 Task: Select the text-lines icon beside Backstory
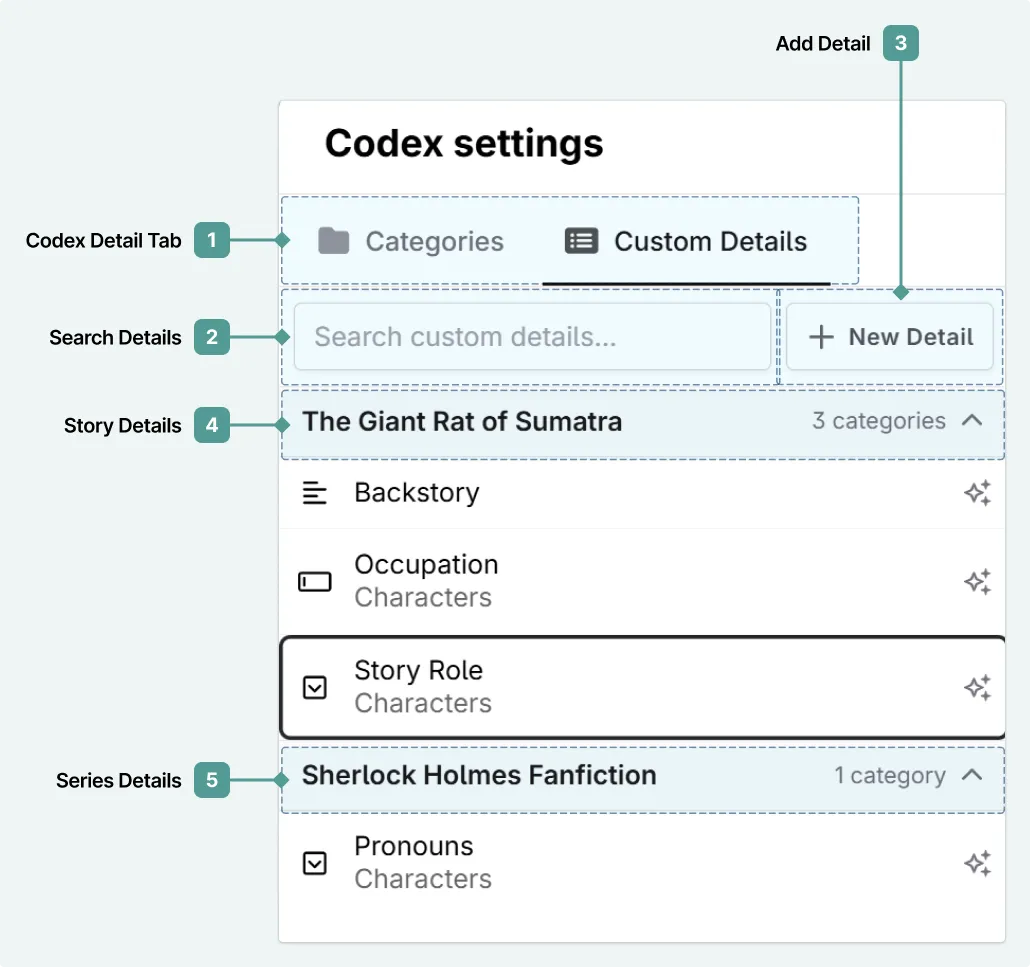point(315,492)
